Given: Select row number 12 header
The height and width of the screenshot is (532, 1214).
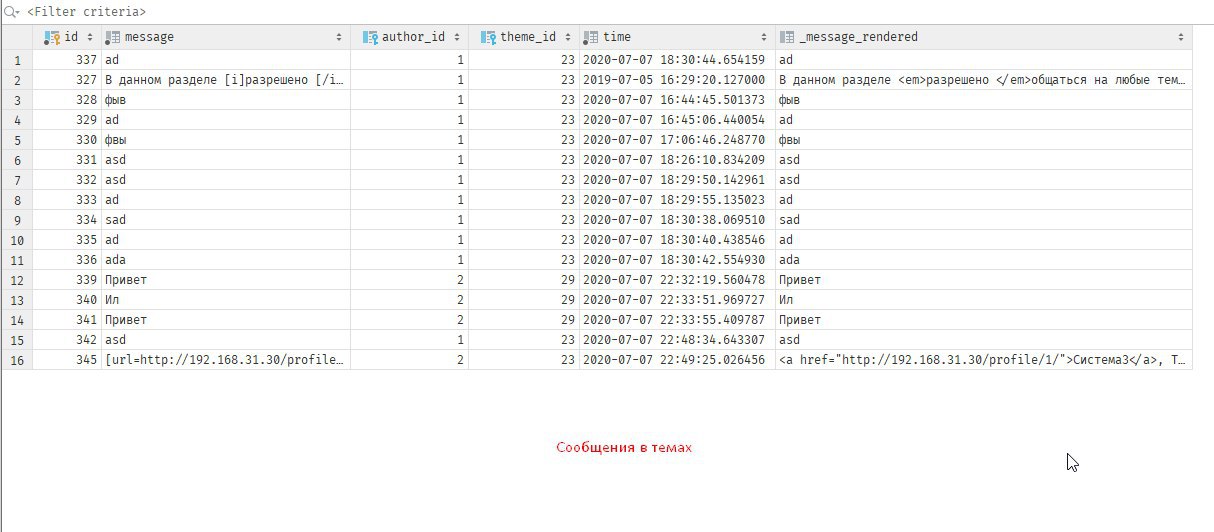Looking at the screenshot, I should pos(17,280).
